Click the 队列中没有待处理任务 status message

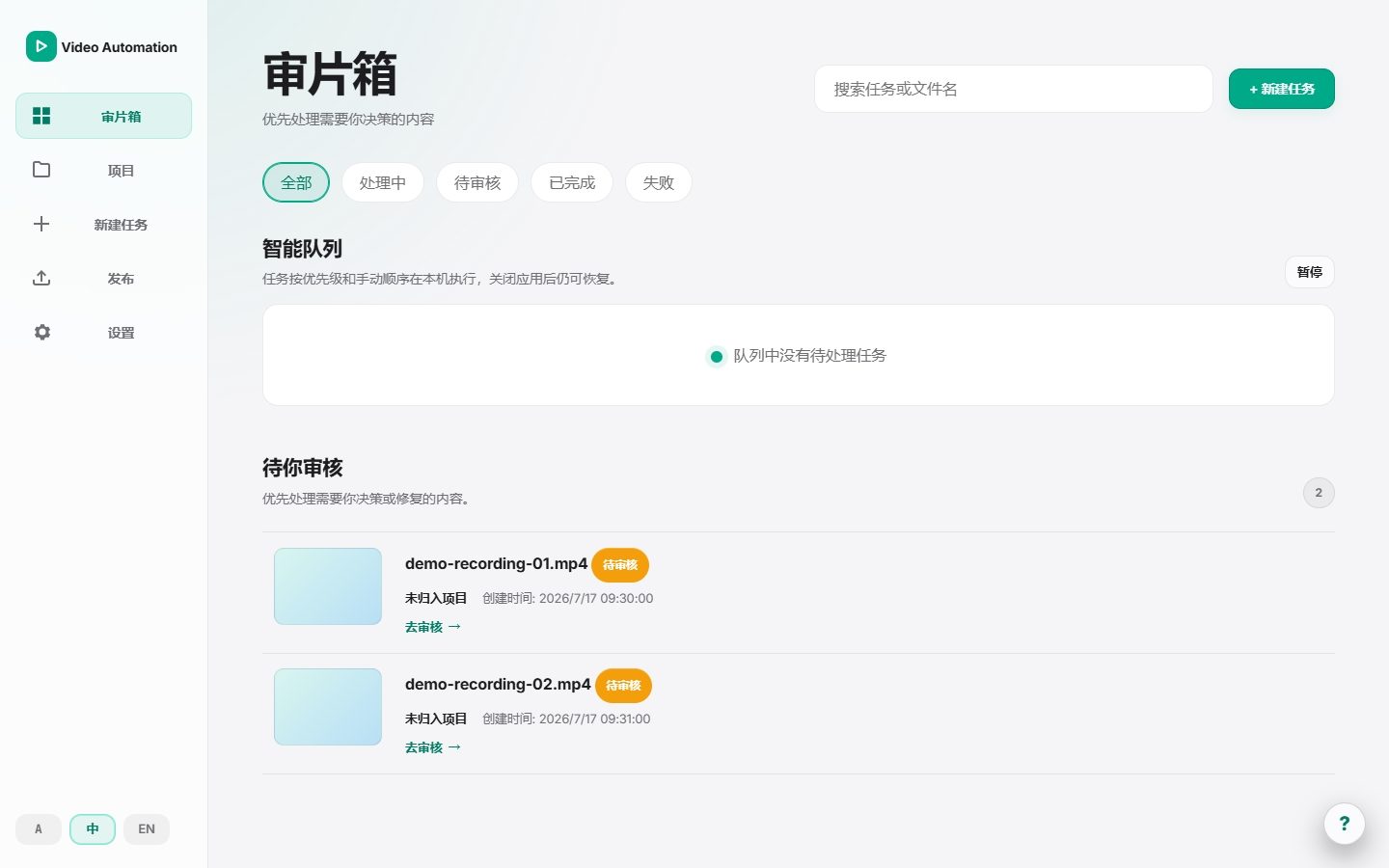810,355
